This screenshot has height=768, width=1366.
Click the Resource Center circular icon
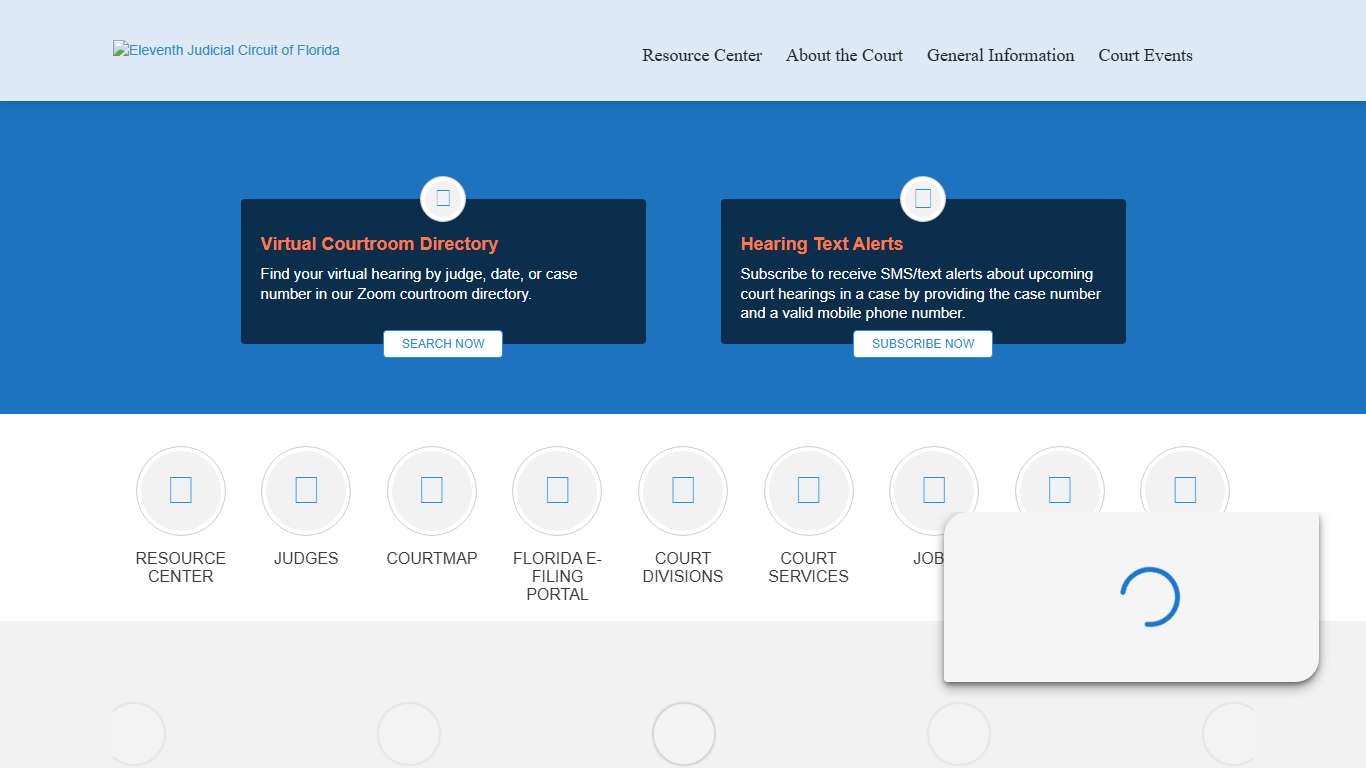181,490
